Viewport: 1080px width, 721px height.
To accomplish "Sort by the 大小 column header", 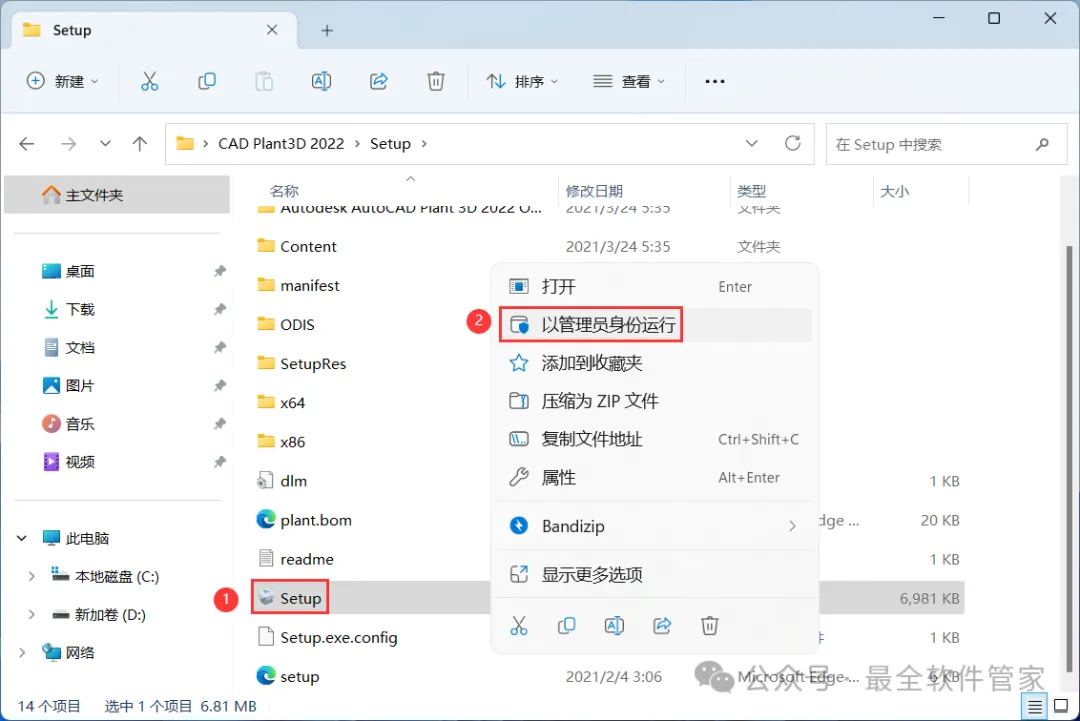I will click(x=895, y=191).
